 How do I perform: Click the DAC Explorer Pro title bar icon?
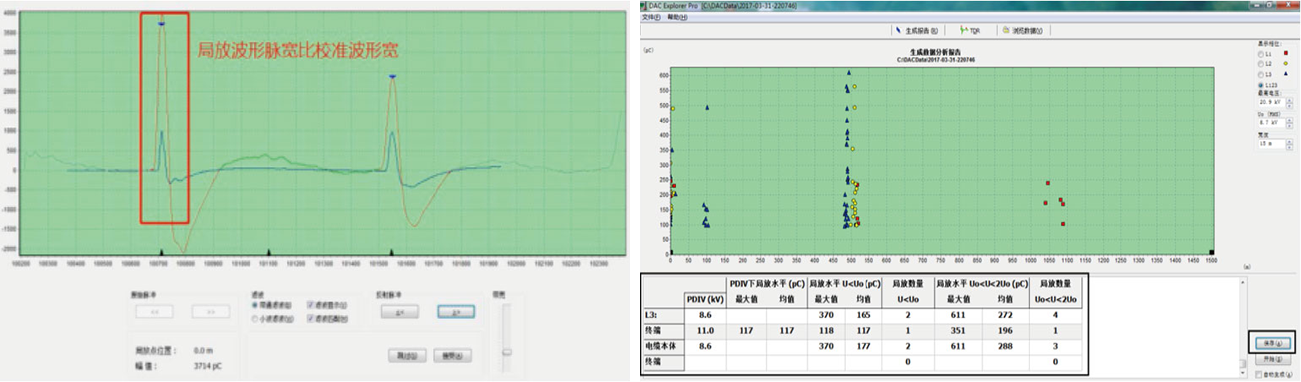pyautogui.click(x=643, y=6)
